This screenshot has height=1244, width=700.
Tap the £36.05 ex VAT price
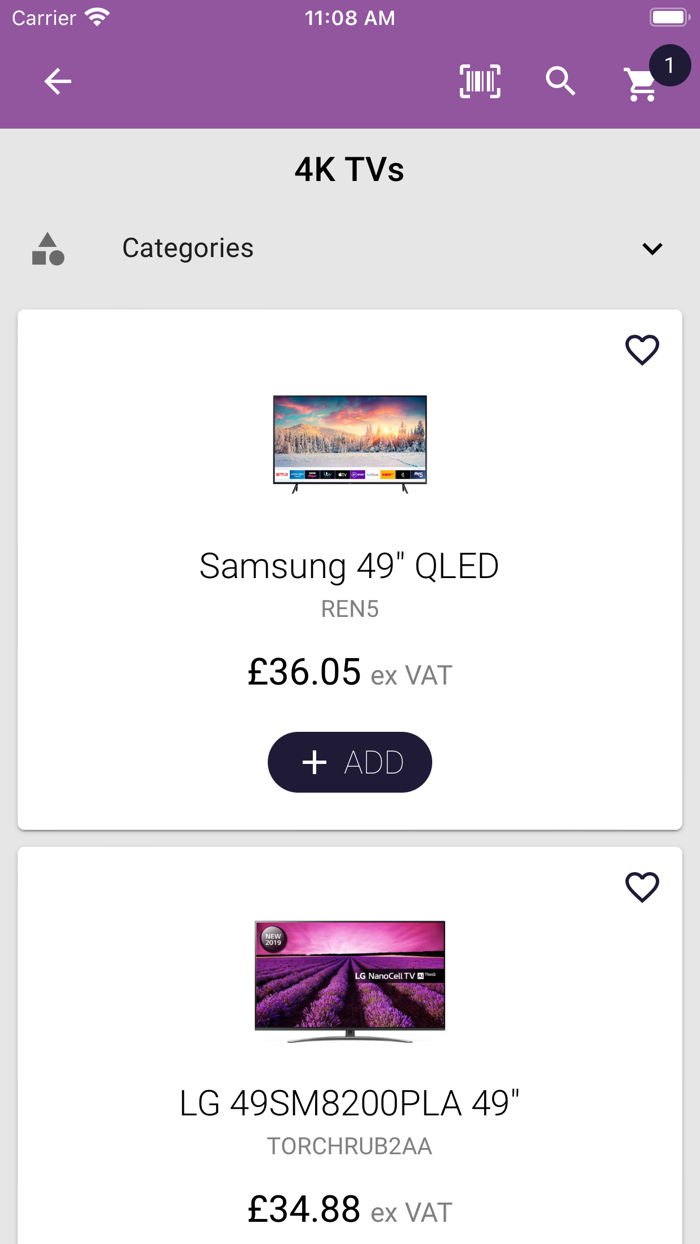pos(349,673)
